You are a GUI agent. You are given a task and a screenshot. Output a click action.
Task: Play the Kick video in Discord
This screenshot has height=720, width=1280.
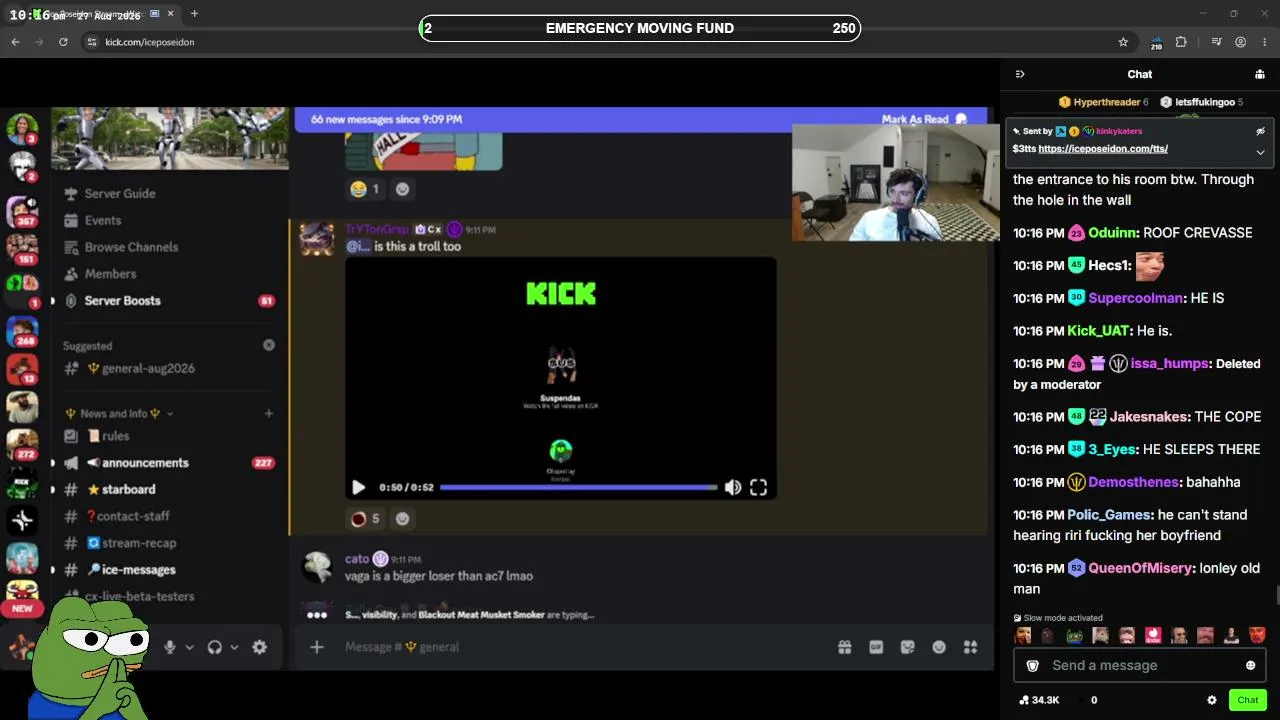pyautogui.click(x=358, y=487)
